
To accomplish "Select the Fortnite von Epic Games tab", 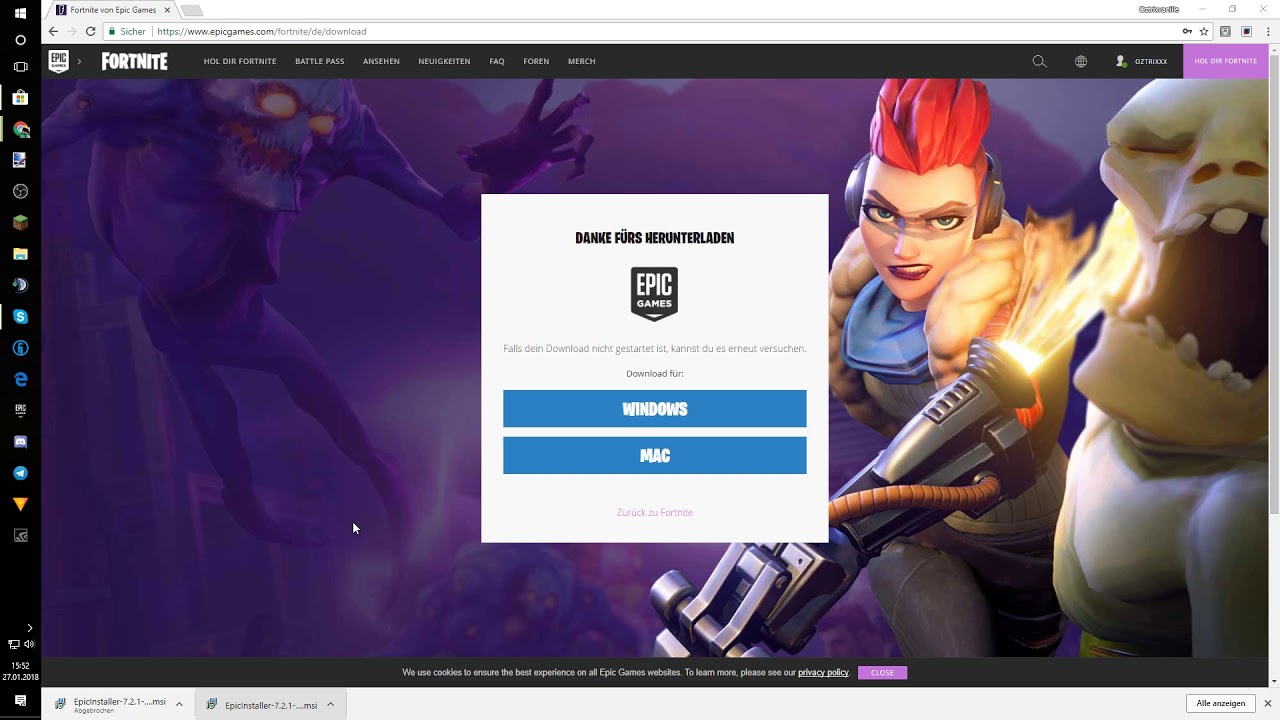I will pyautogui.click(x=113, y=10).
